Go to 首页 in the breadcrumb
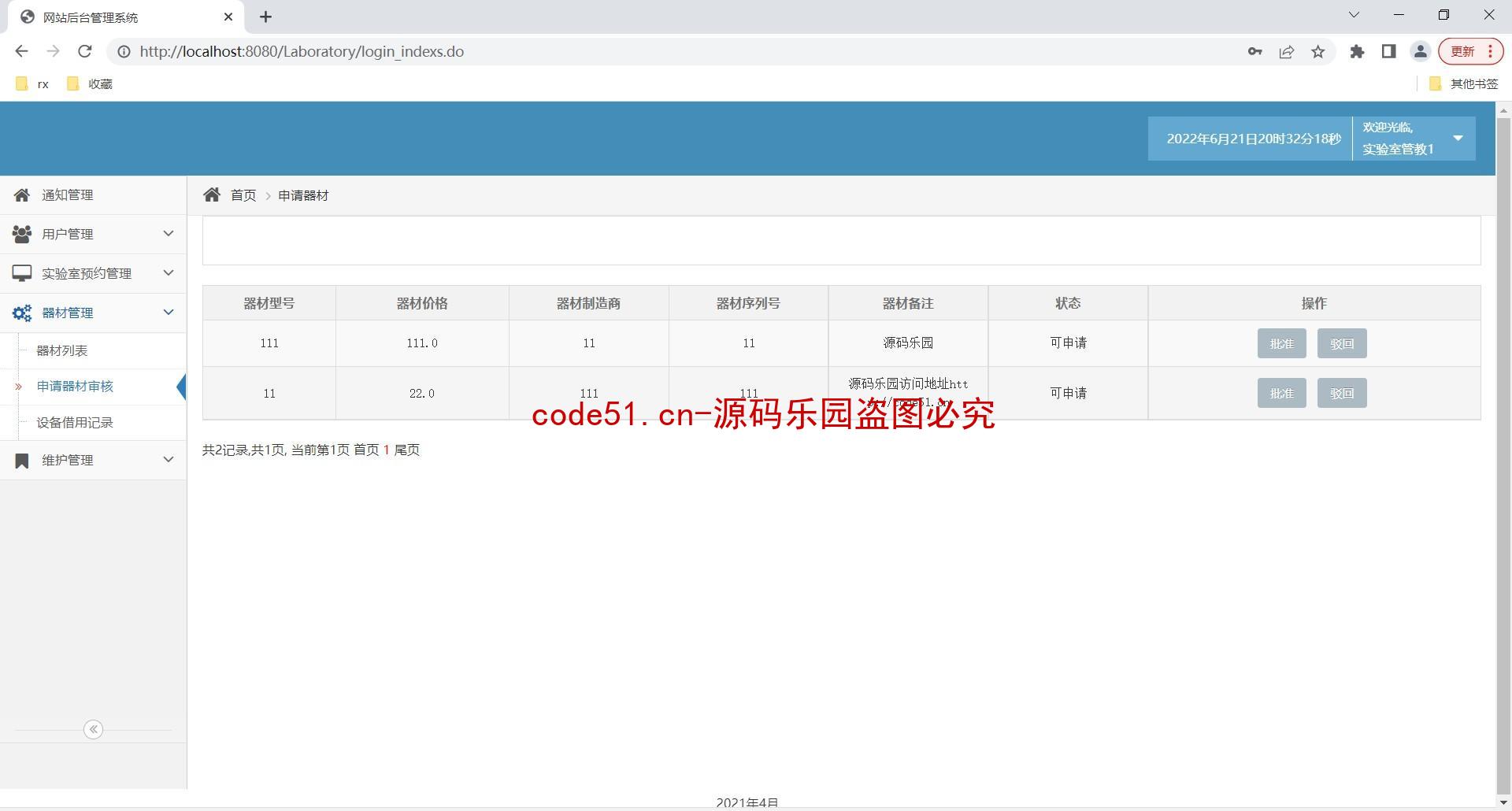 click(x=243, y=195)
